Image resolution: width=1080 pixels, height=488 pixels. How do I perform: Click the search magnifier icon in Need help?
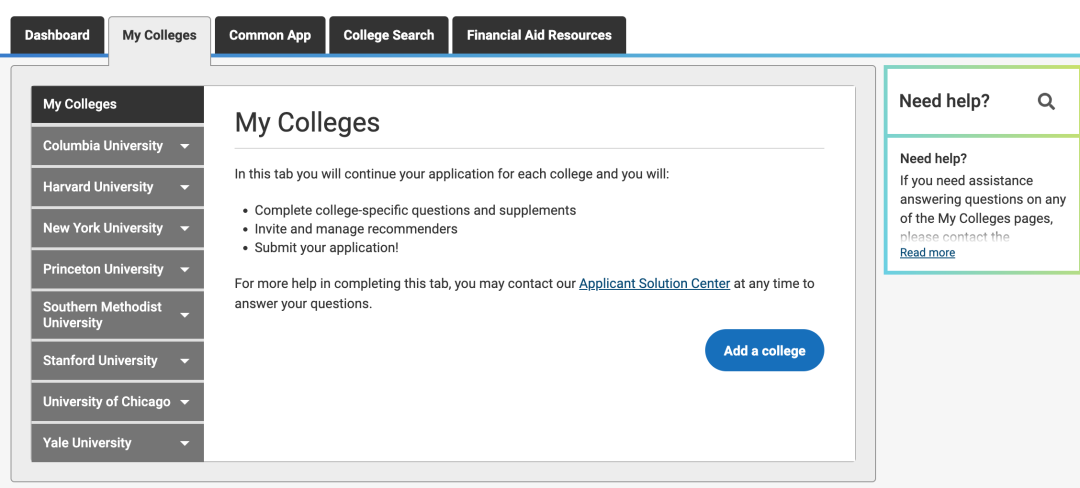1046,101
